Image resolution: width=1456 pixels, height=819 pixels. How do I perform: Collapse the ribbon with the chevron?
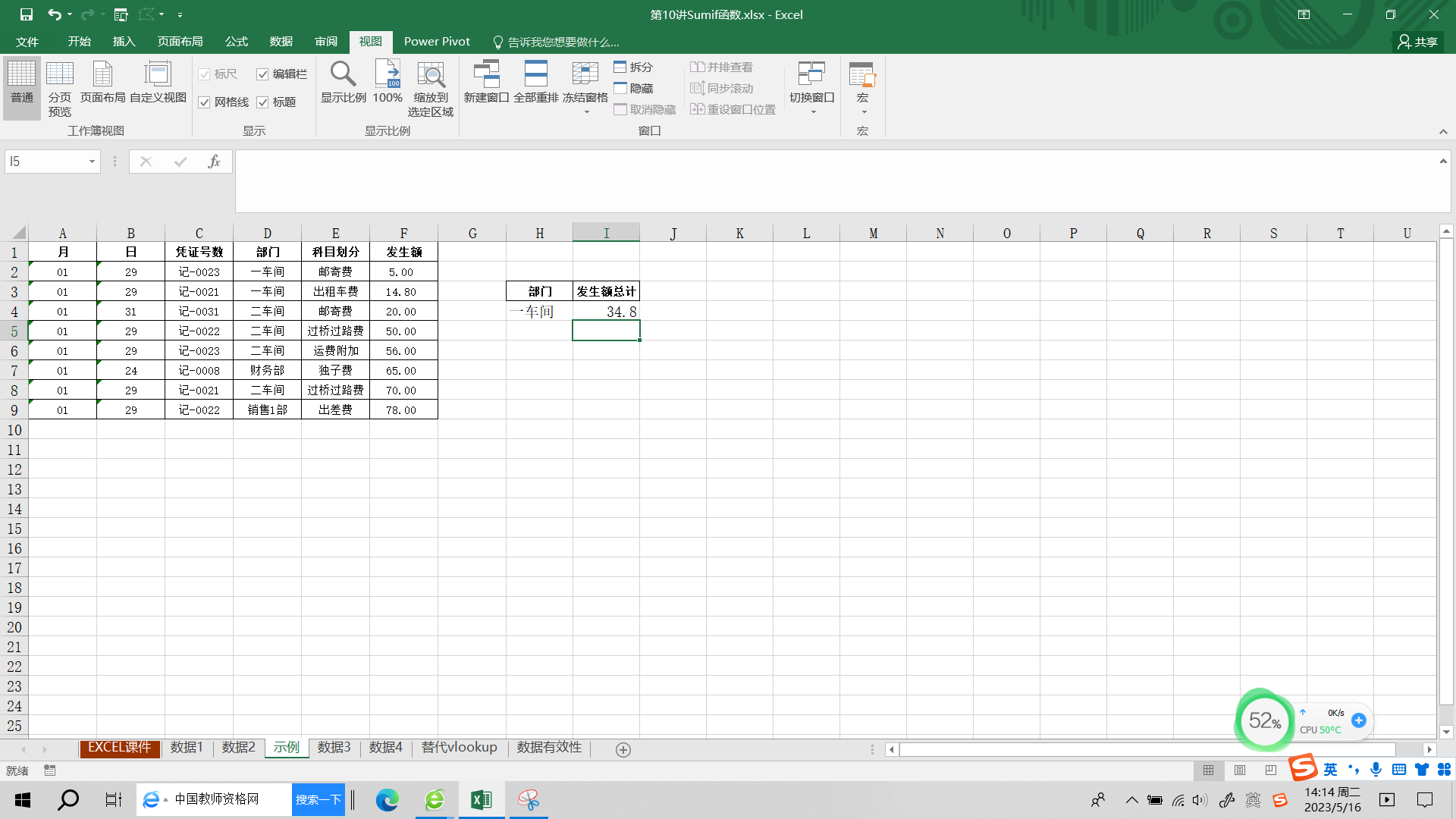[1443, 132]
